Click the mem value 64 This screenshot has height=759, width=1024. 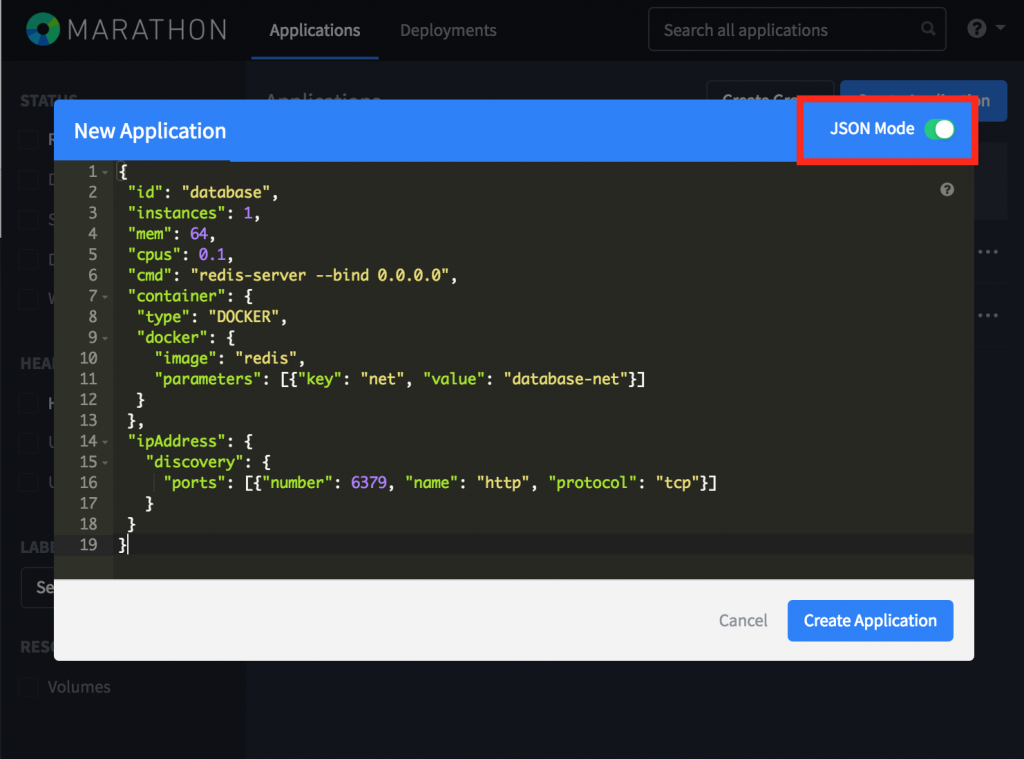pos(199,234)
